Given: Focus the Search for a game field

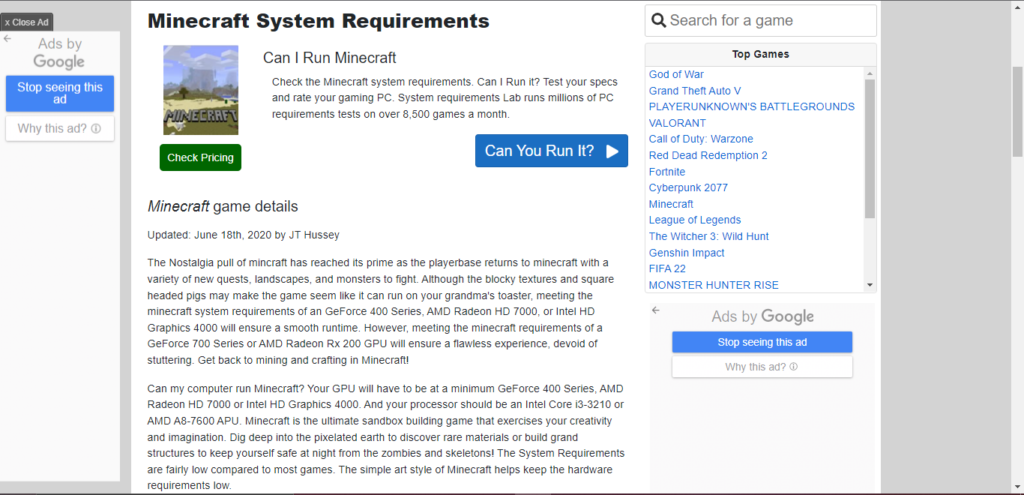Looking at the screenshot, I should tap(761, 21).
